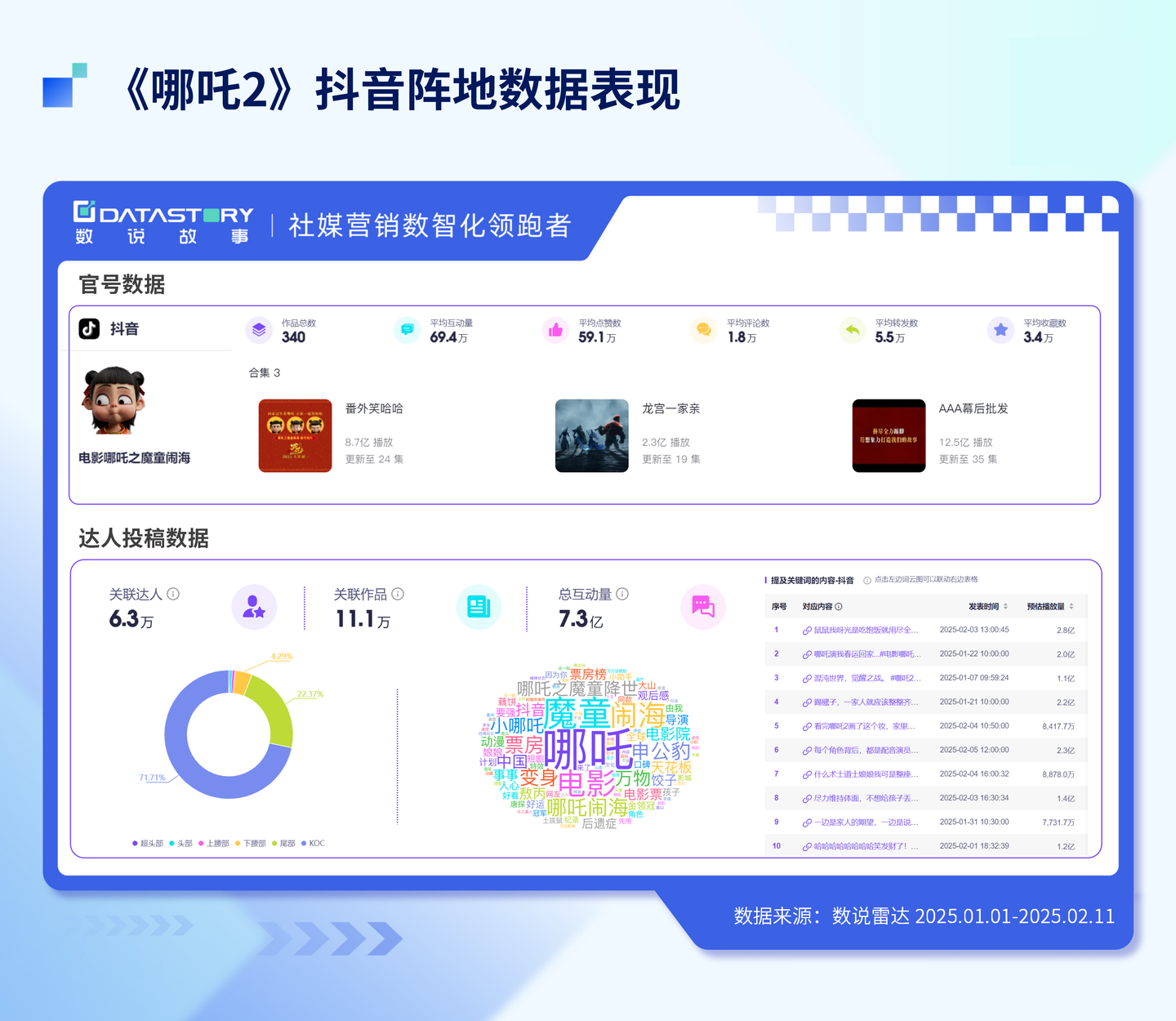This screenshot has width=1176, height=1021.
Task: Click date 2025-02-04 10:50:00 cell
Action: pos(974,726)
